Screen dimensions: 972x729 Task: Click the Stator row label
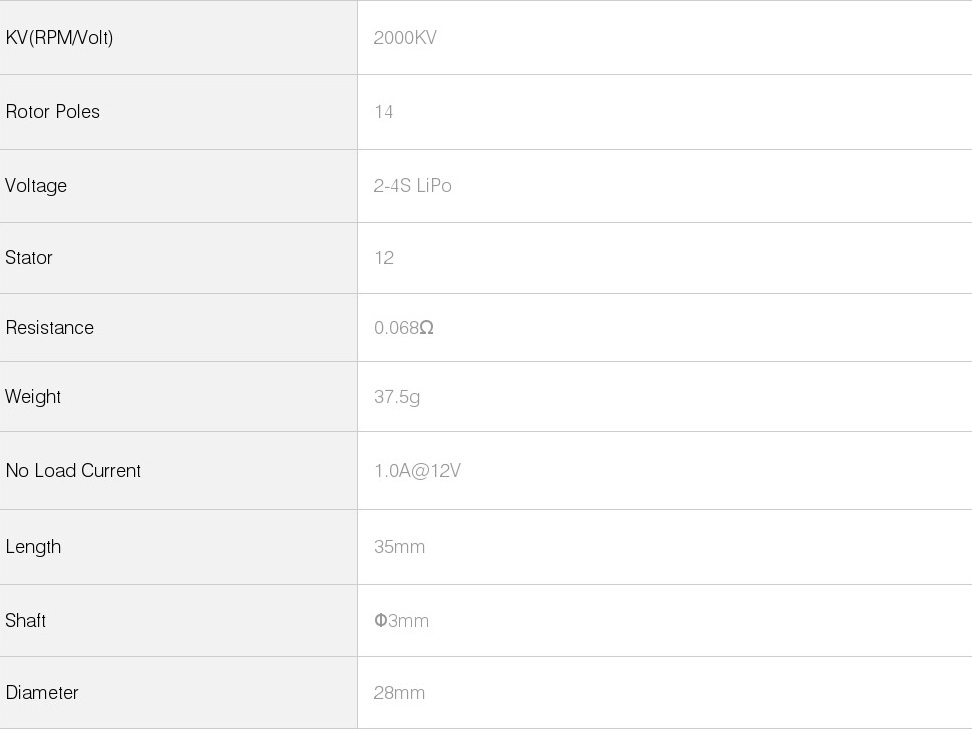tap(29, 258)
